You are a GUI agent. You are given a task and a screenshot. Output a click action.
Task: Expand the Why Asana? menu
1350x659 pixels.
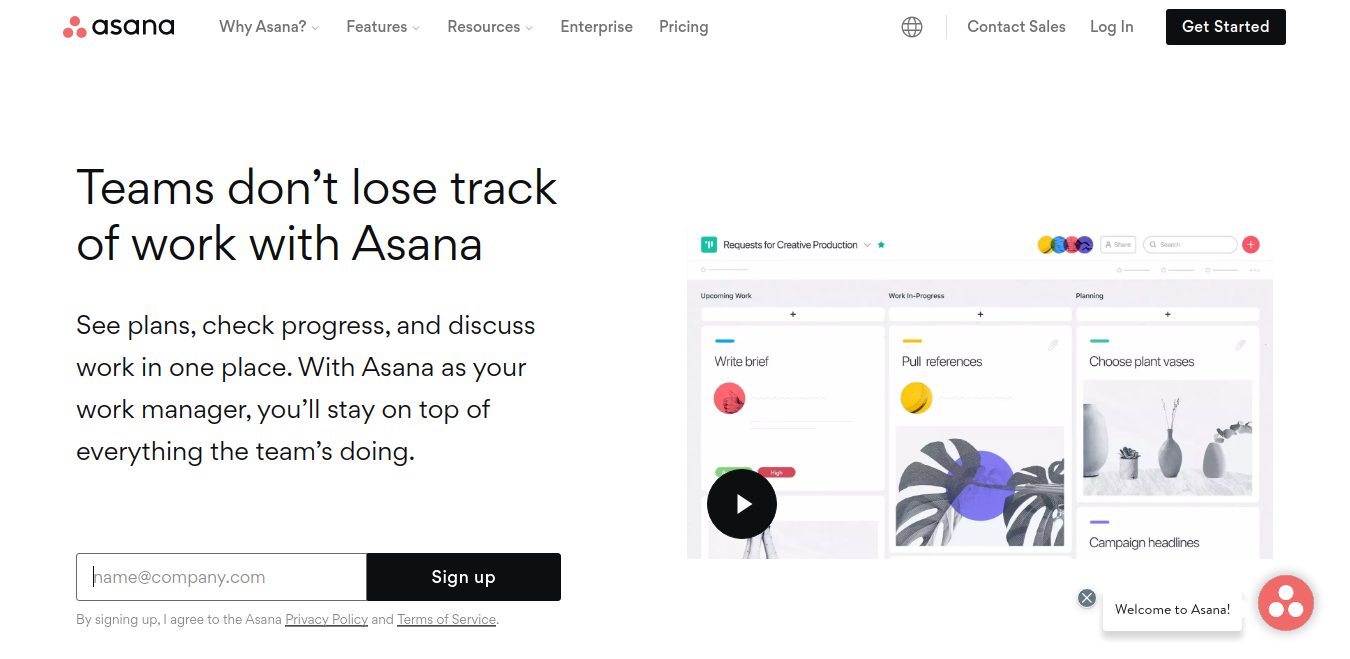269,27
